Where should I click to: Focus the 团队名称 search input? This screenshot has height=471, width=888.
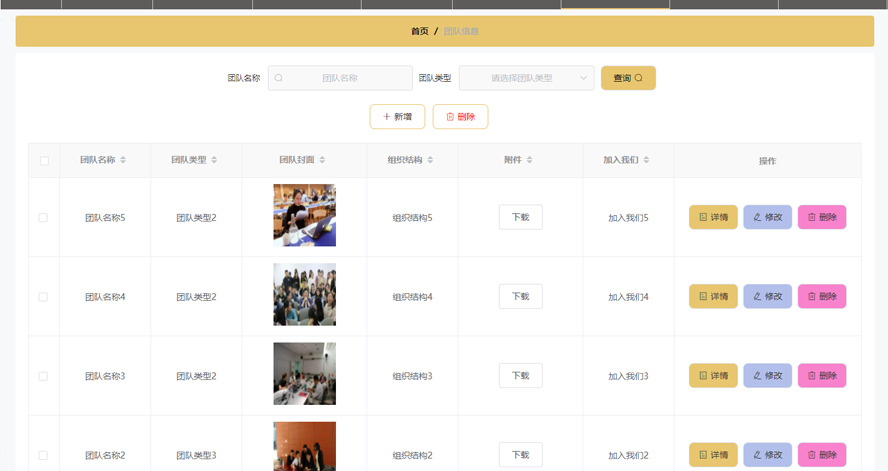click(x=340, y=78)
